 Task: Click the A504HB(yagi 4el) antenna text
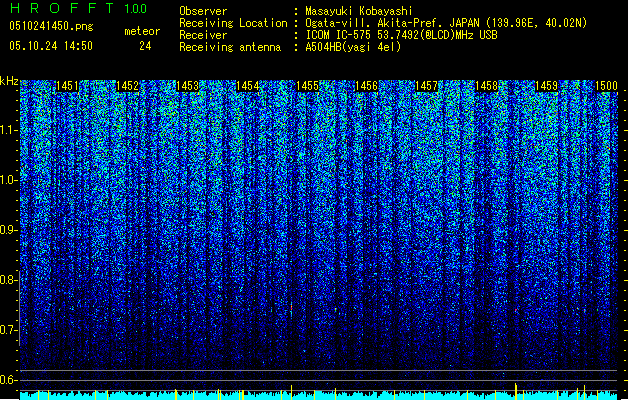353,47
